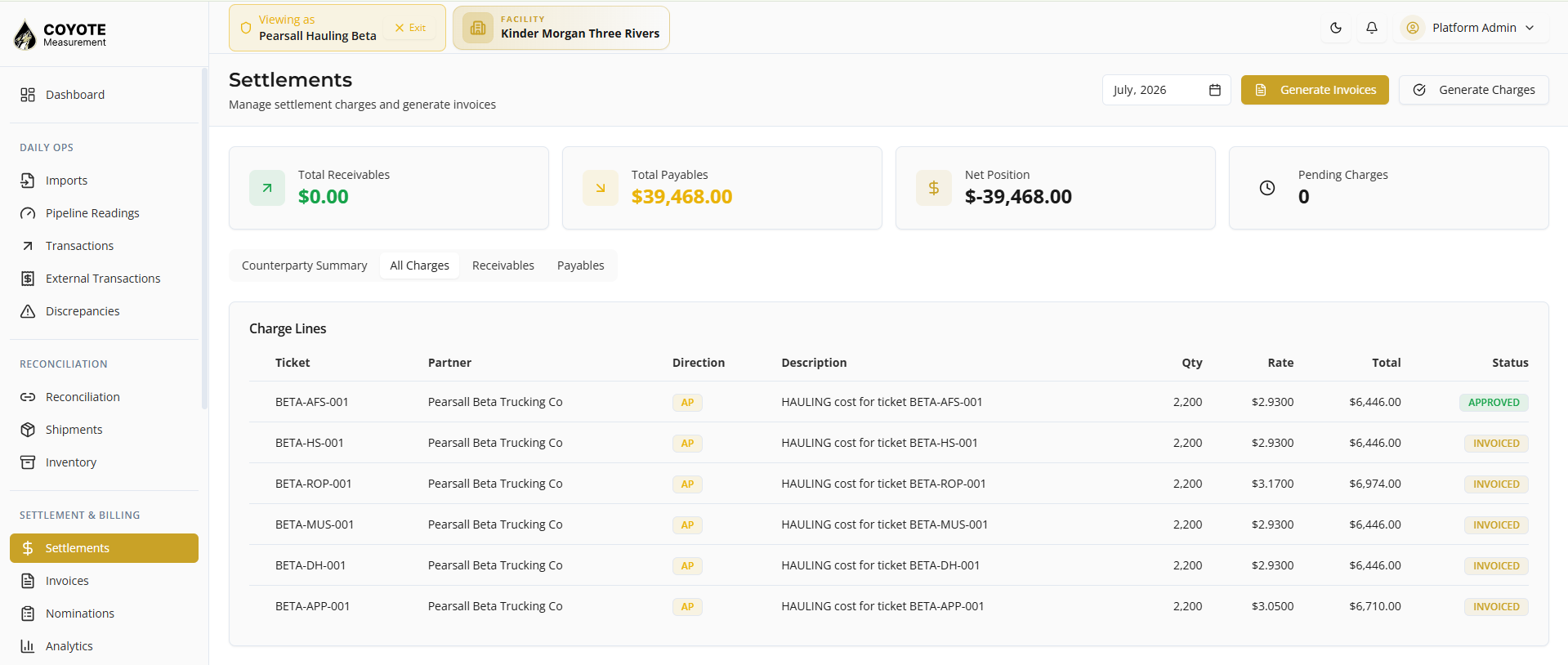Open the July, 2026 month picker
1568x665 pixels.
pos(1166,90)
